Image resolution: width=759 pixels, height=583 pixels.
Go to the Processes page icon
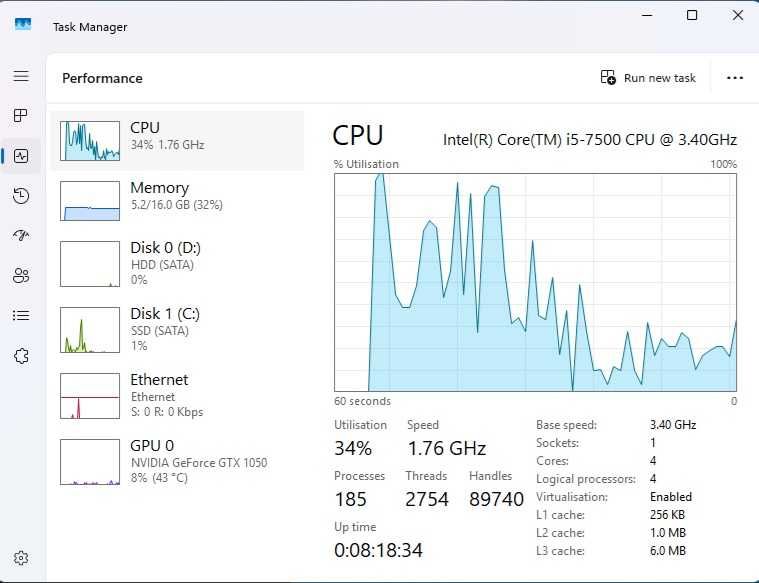coord(21,116)
